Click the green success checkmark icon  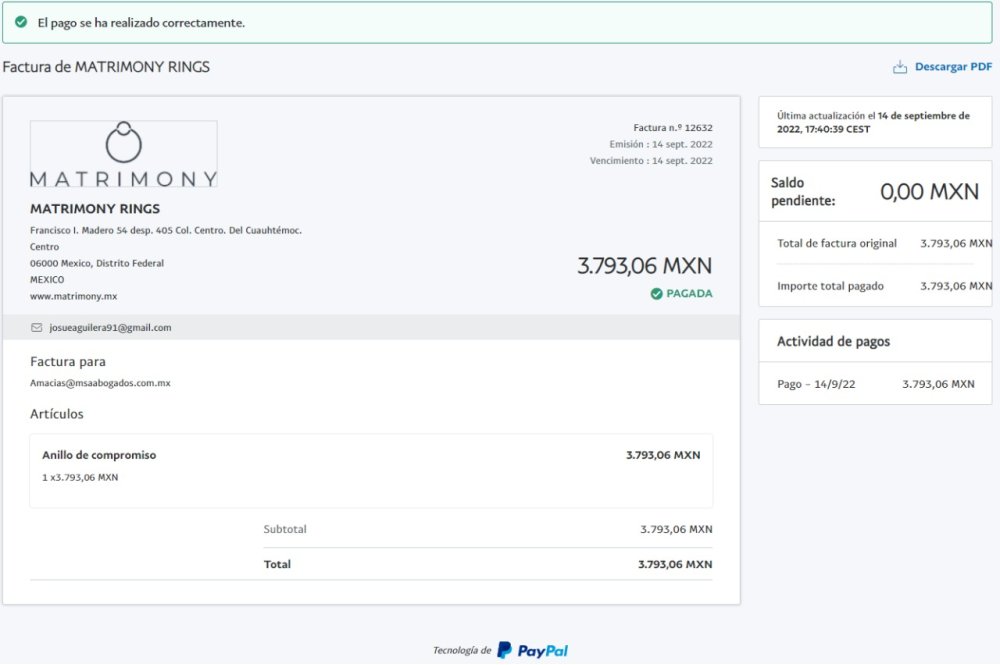21,22
